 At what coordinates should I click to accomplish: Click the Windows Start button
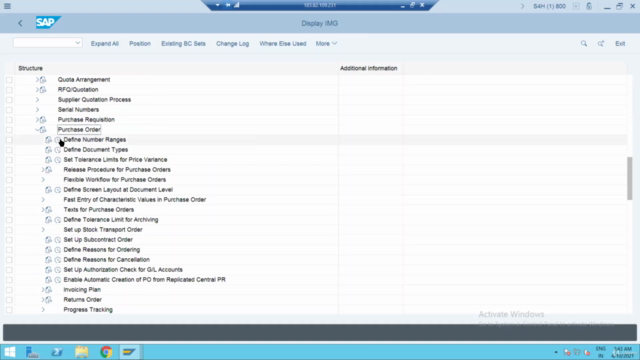[x=9, y=352]
